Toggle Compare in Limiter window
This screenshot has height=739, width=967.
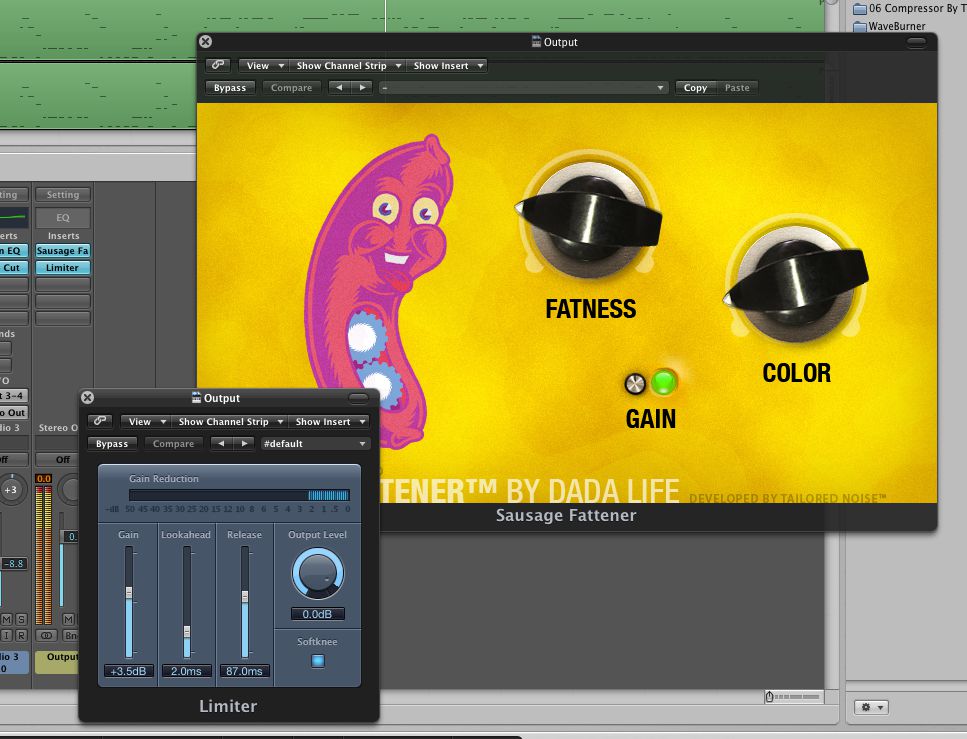tap(173, 444)
